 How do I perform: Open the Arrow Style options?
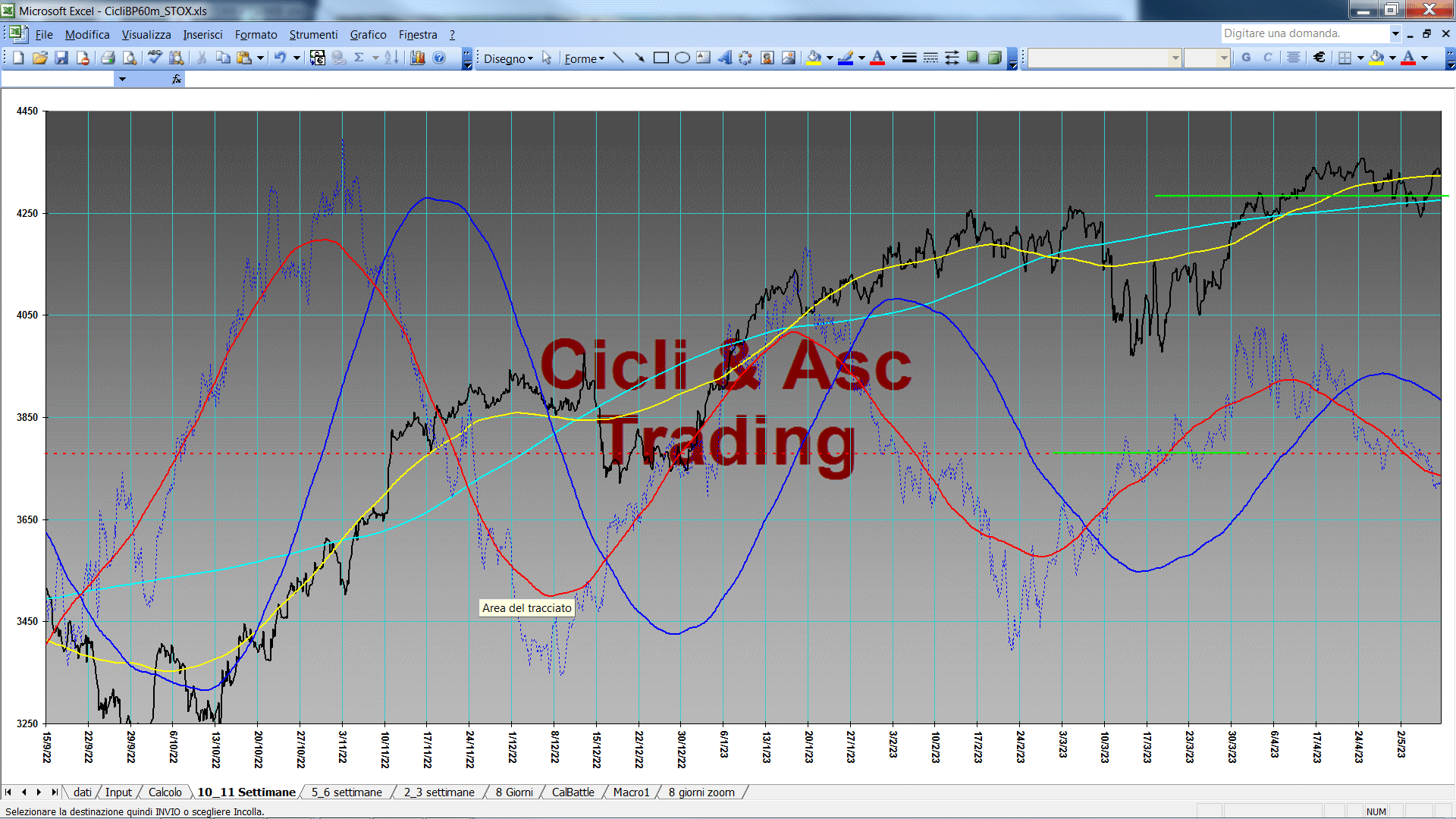coord(952,58)
